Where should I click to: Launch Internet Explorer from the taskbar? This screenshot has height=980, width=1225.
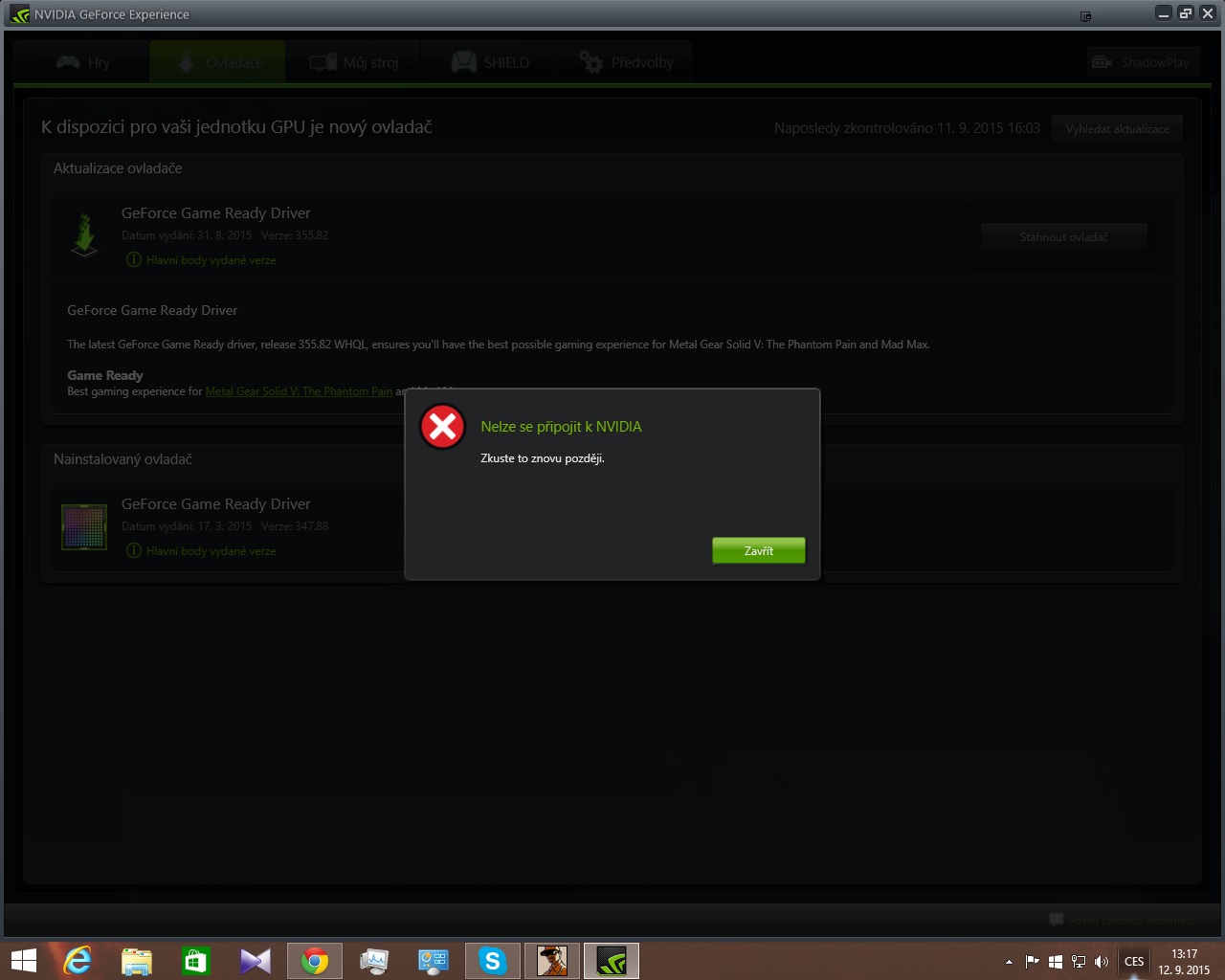[78, 961]
